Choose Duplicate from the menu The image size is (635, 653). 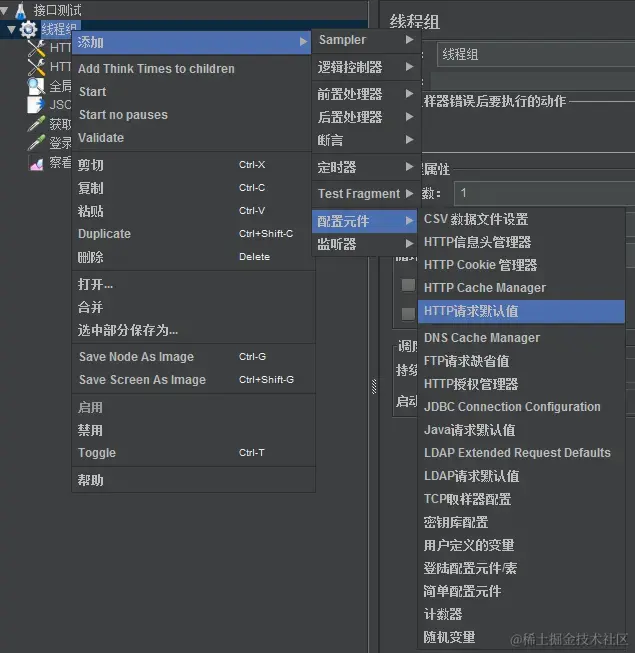coord(192,234)
